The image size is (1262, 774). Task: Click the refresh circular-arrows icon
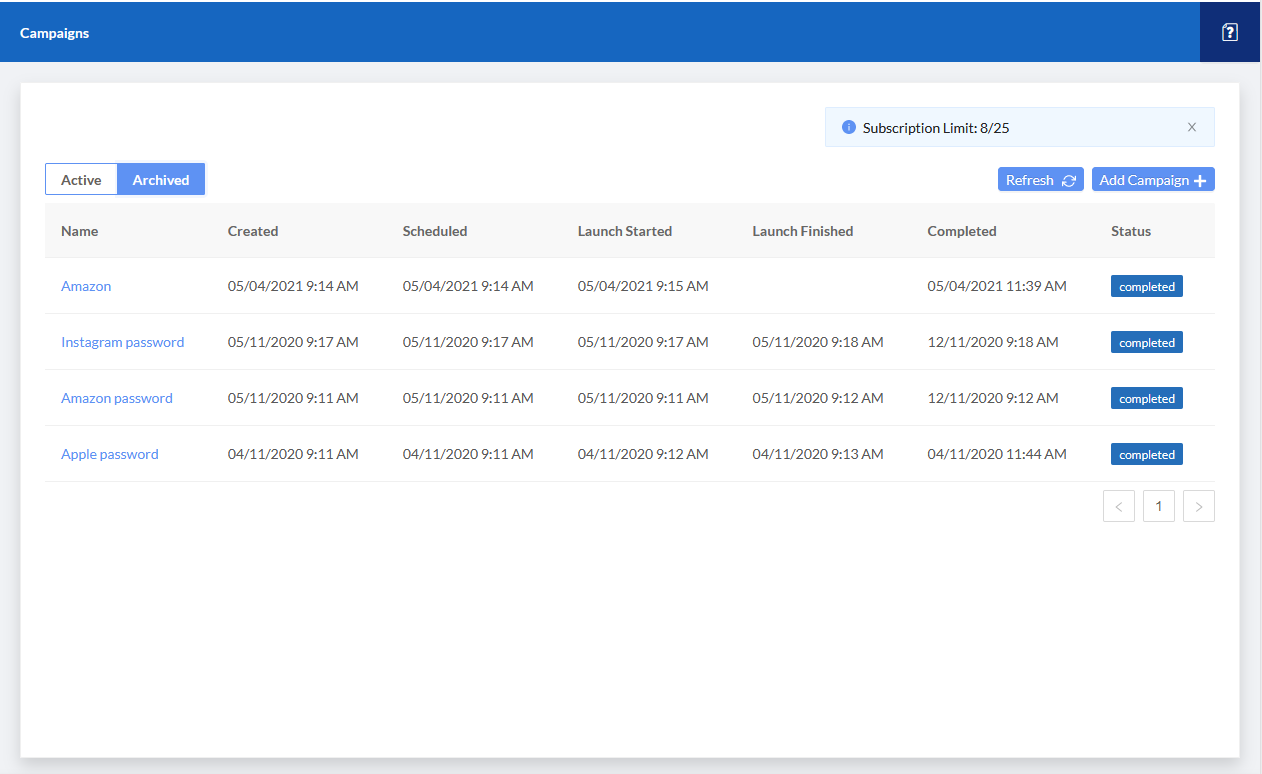pyautogui.click(x=1068, y=179)
